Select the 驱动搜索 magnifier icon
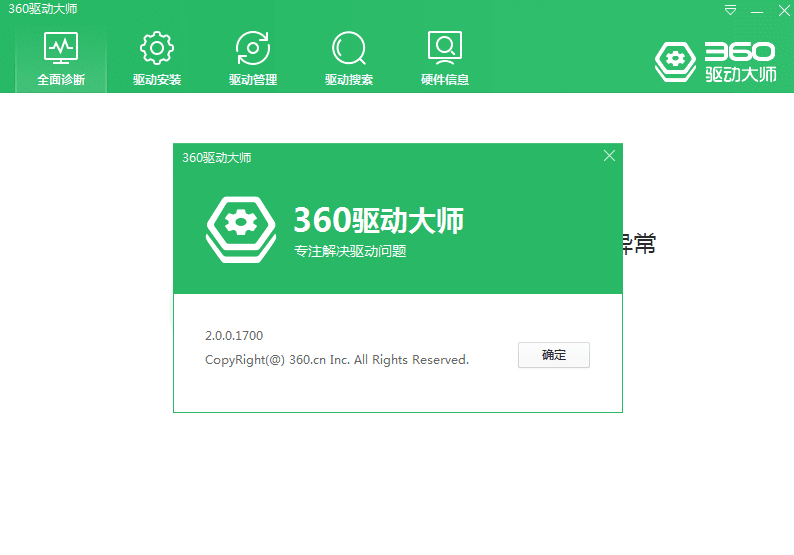The width and height of the screenshot is (794, 555). pos(349,48)
